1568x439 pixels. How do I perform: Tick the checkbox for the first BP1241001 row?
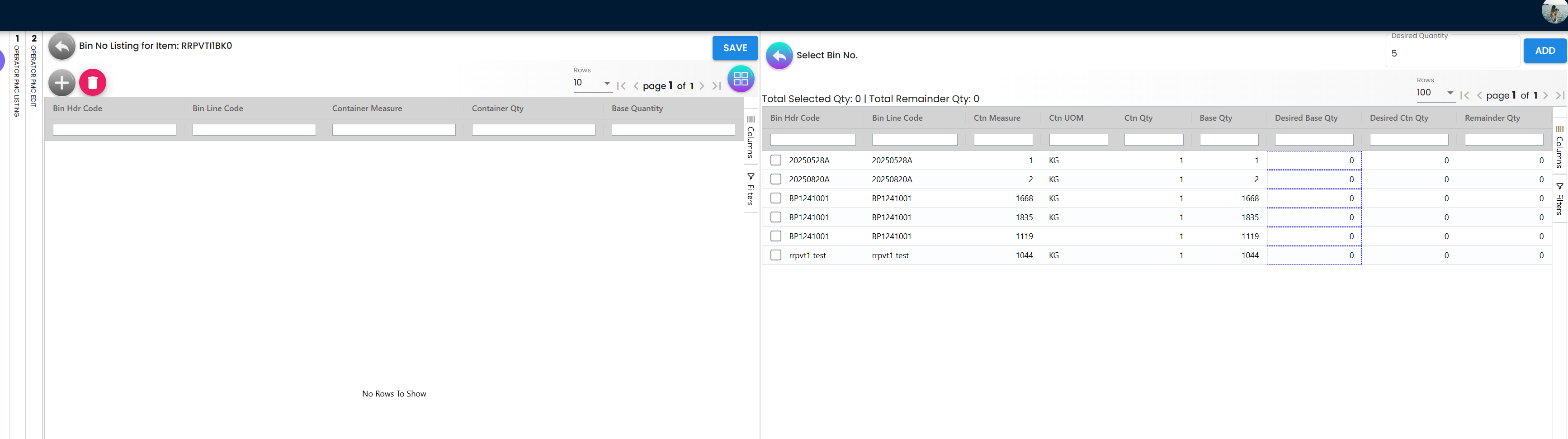tap(775, 198)
